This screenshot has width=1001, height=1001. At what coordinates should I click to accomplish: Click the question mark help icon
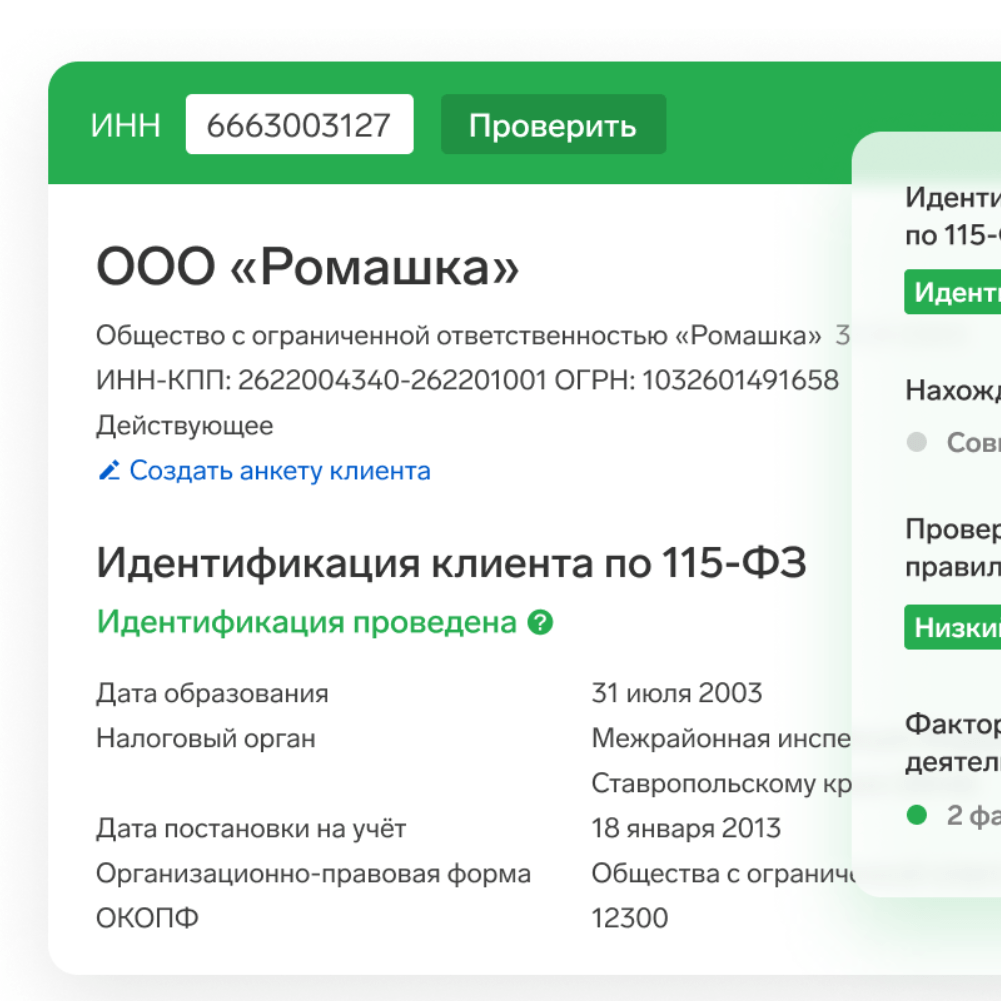point(540,622)
